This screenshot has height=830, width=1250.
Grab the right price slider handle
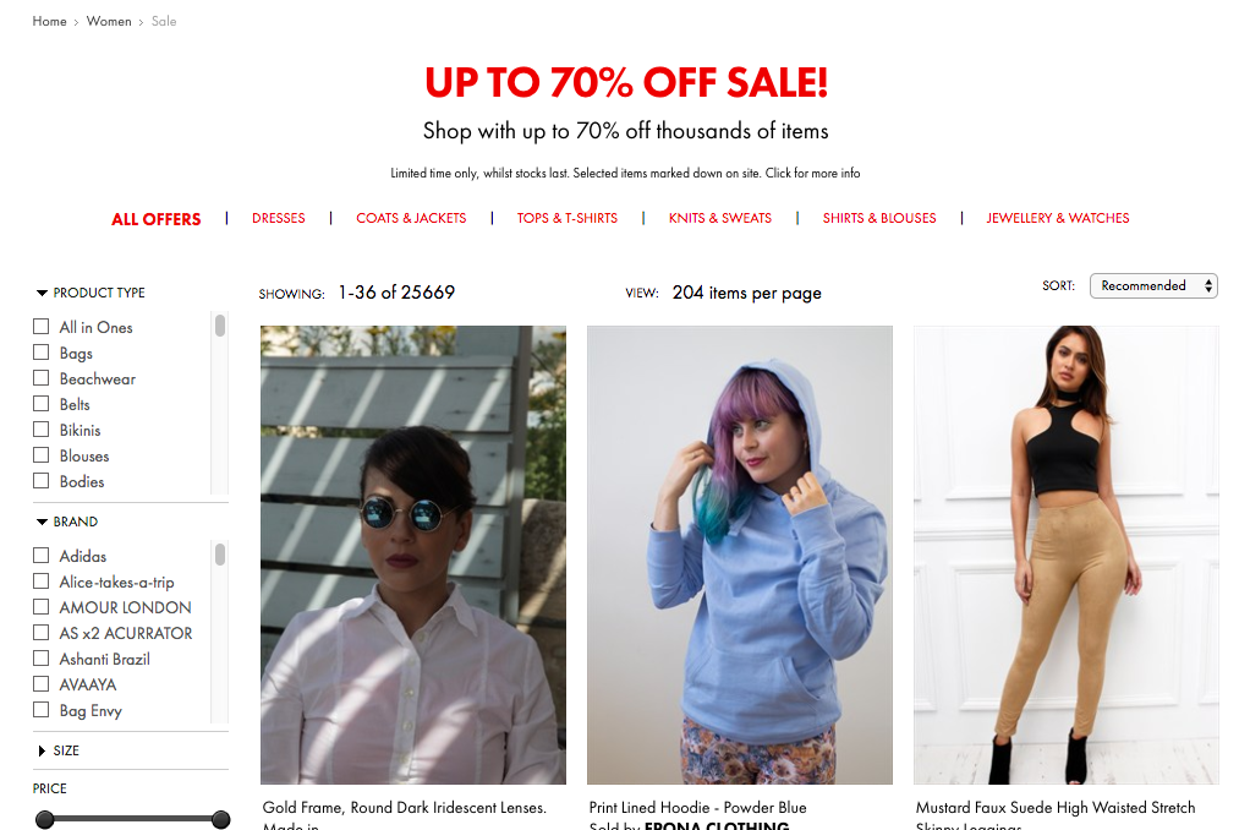(221, 820)
